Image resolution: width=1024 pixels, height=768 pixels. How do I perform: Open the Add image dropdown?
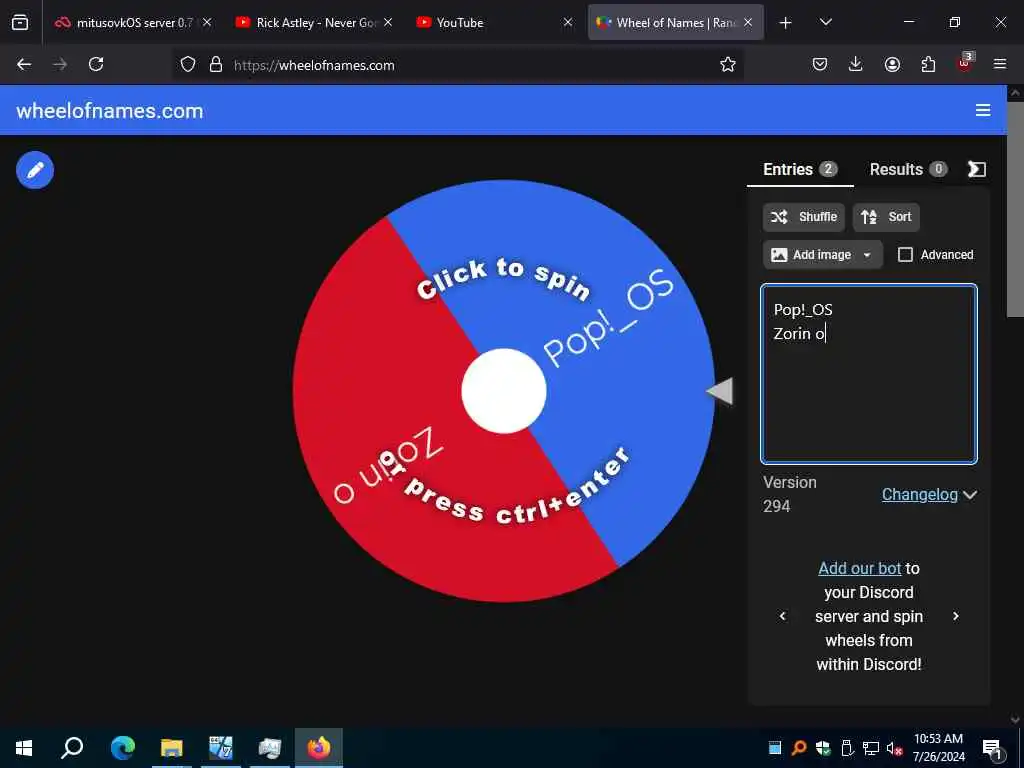(x=822, y=255)
